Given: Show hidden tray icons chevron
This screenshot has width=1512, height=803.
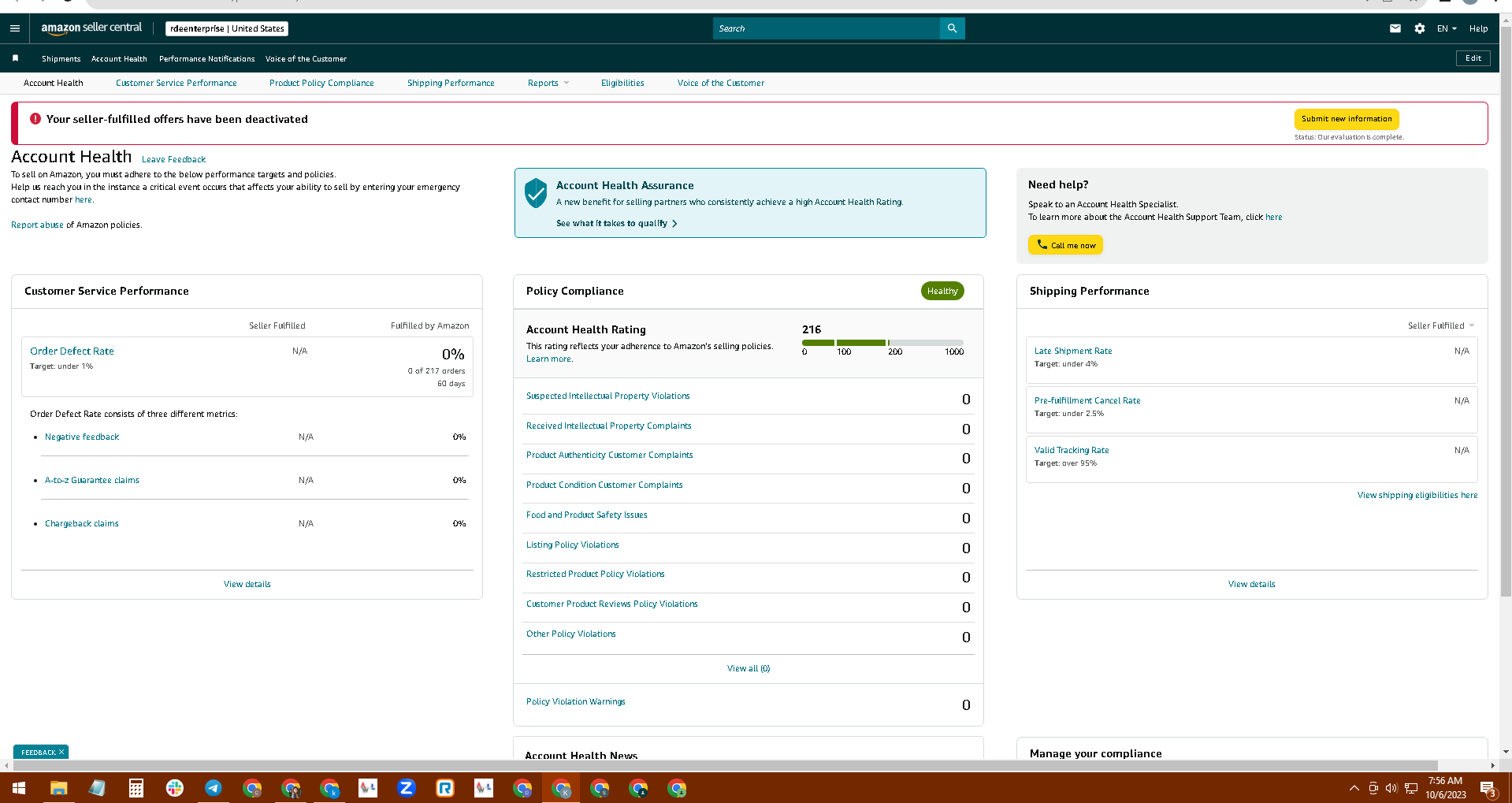Looking at the screenshot, I should (x=1354, y=788).
